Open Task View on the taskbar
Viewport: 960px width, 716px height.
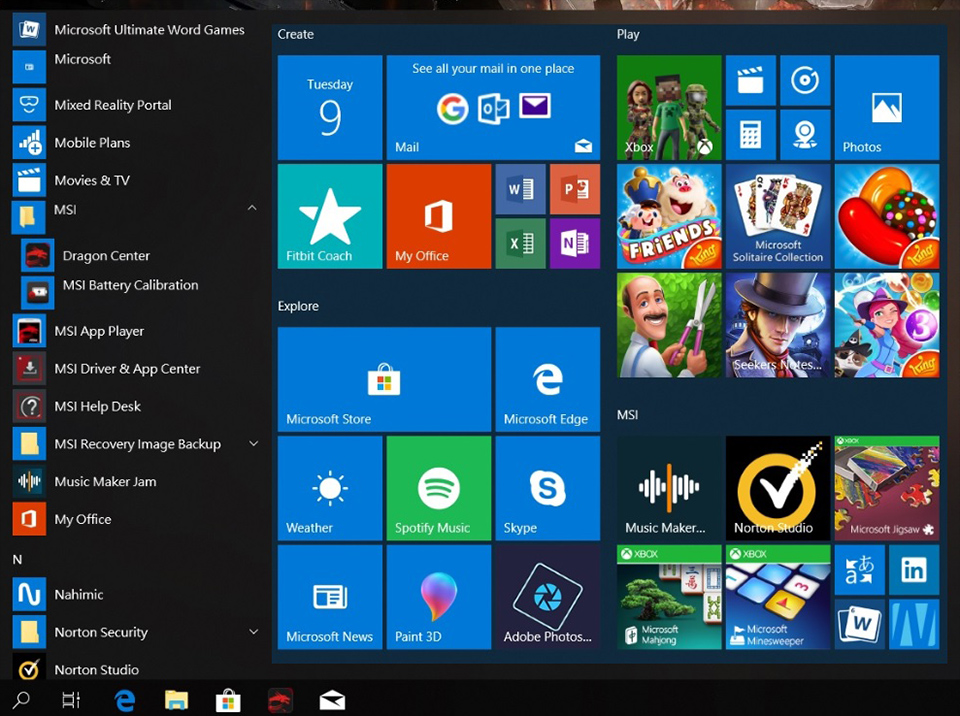(x=72, y=699)
